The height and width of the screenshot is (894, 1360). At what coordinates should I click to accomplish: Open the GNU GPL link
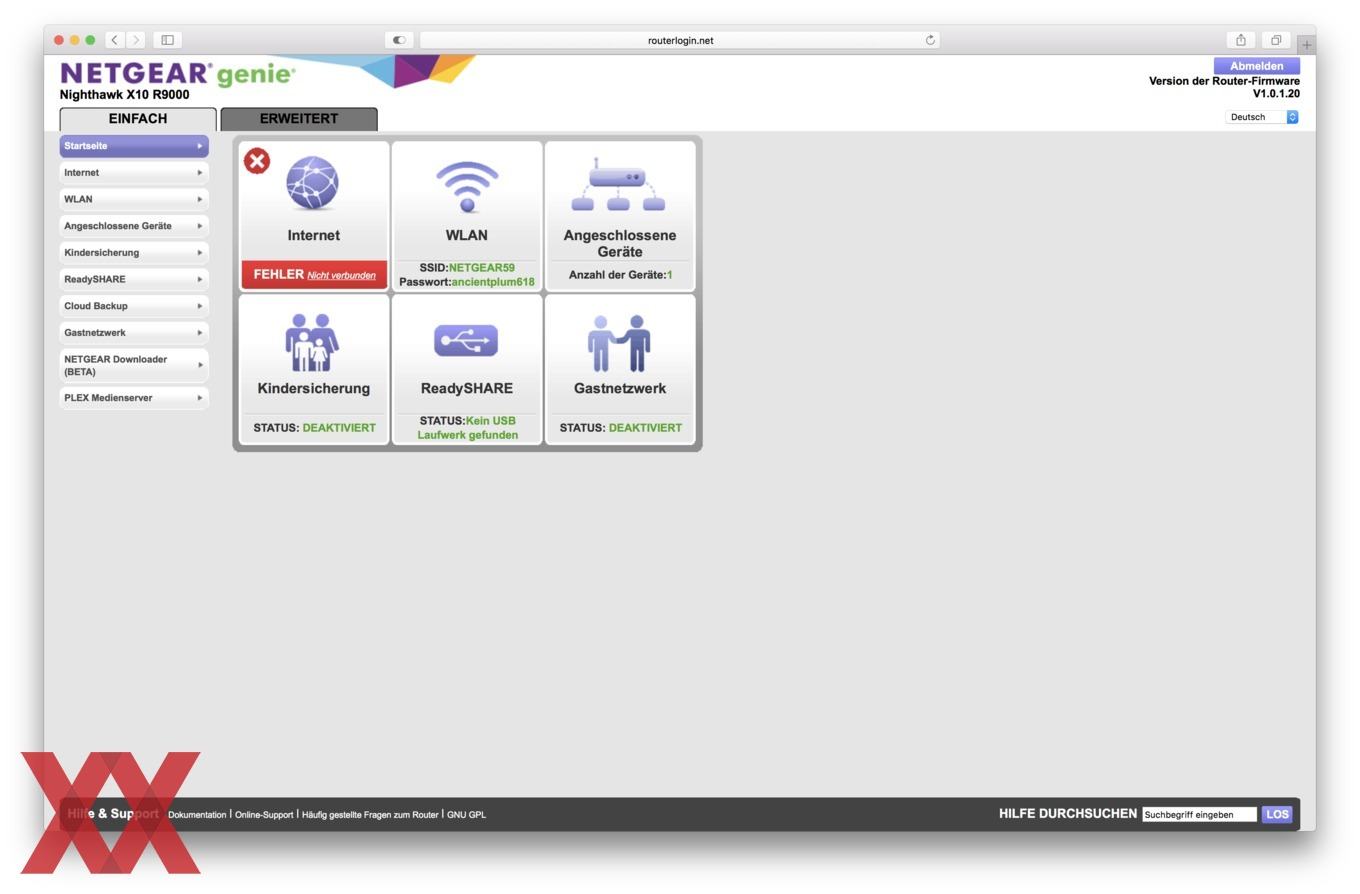466,815
